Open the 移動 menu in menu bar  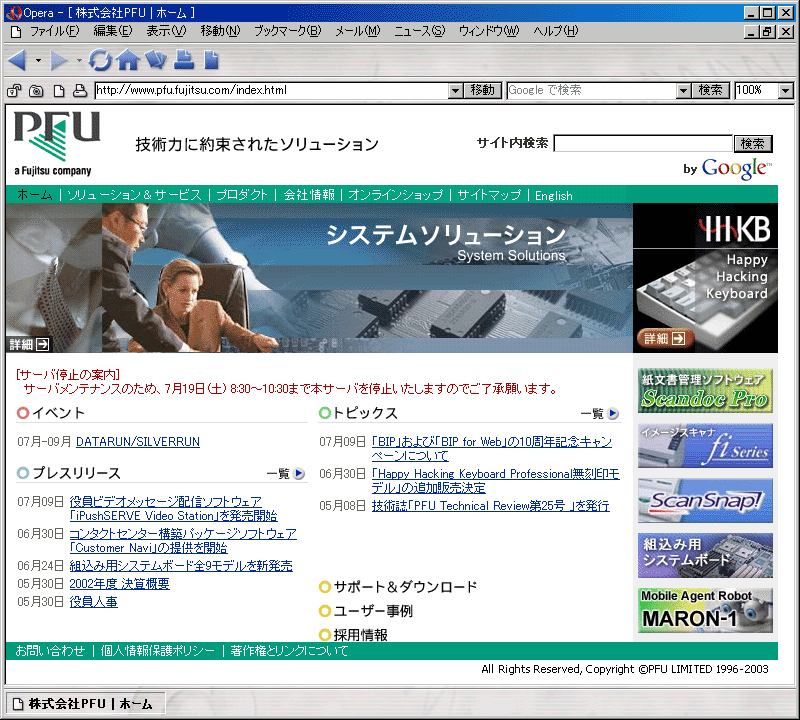[220, 31]
